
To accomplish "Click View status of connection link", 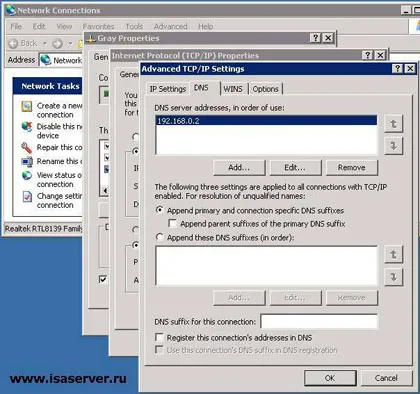I will click(59, 179).
